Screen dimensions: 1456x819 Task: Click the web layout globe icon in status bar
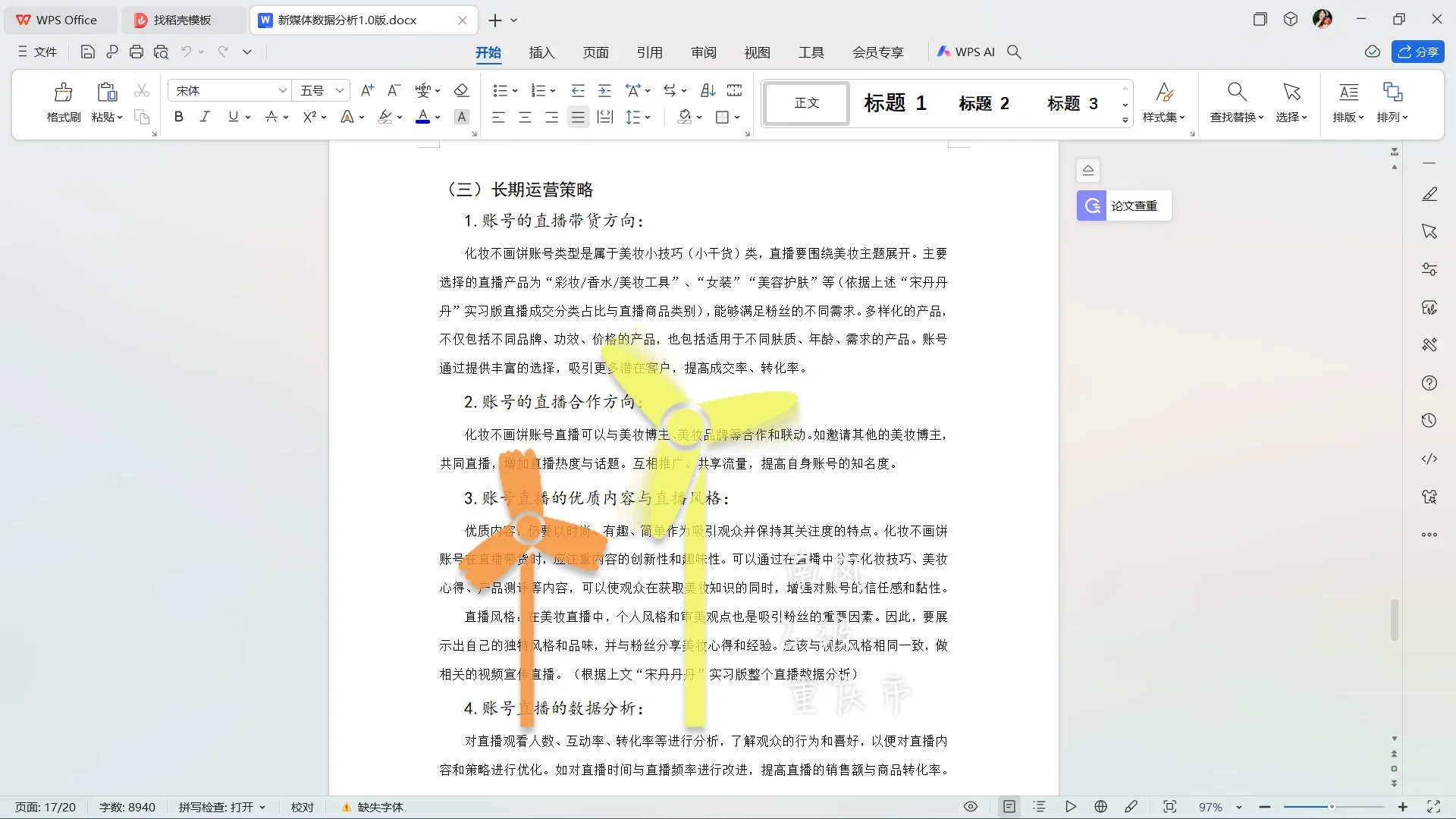point(1101,807)
